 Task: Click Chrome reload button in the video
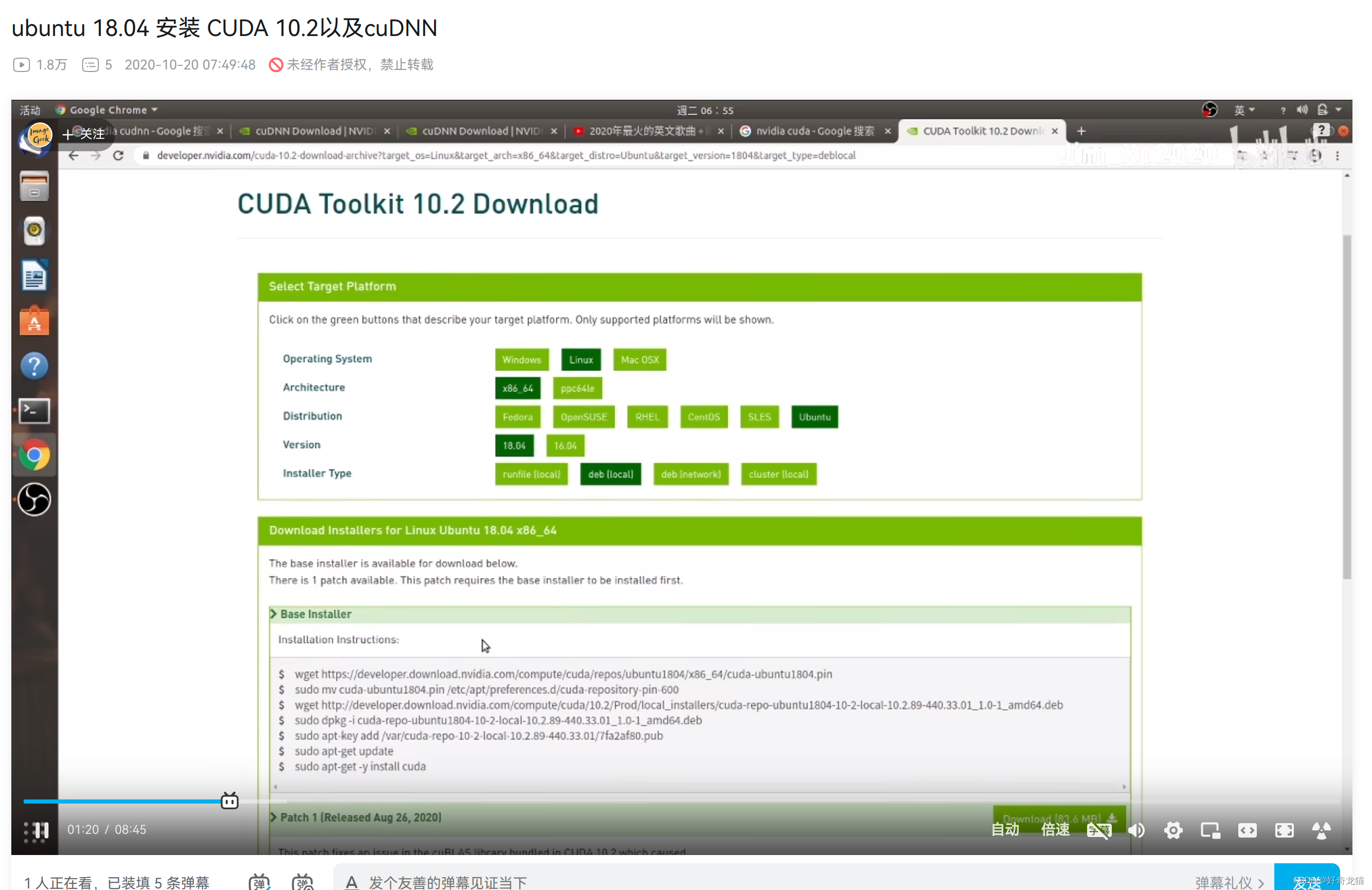118,155
